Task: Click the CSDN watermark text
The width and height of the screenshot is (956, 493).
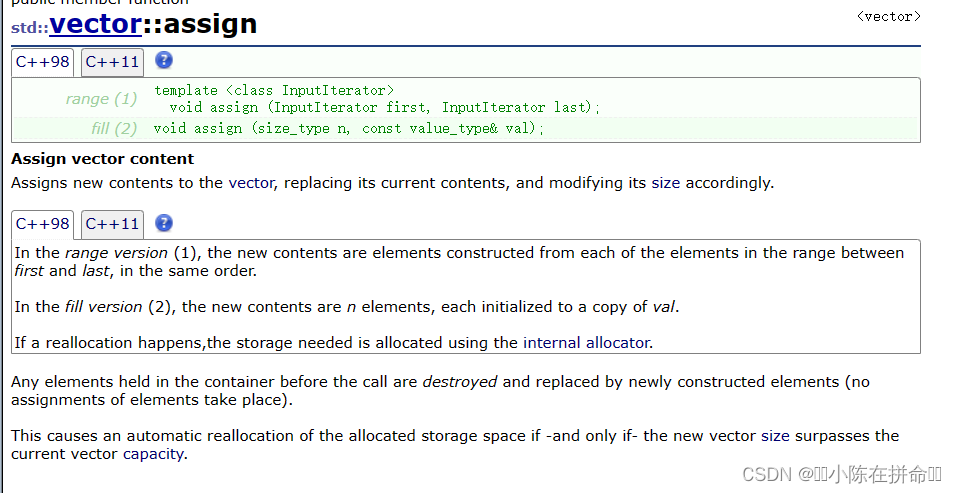Action: click(x=842, y=474)
